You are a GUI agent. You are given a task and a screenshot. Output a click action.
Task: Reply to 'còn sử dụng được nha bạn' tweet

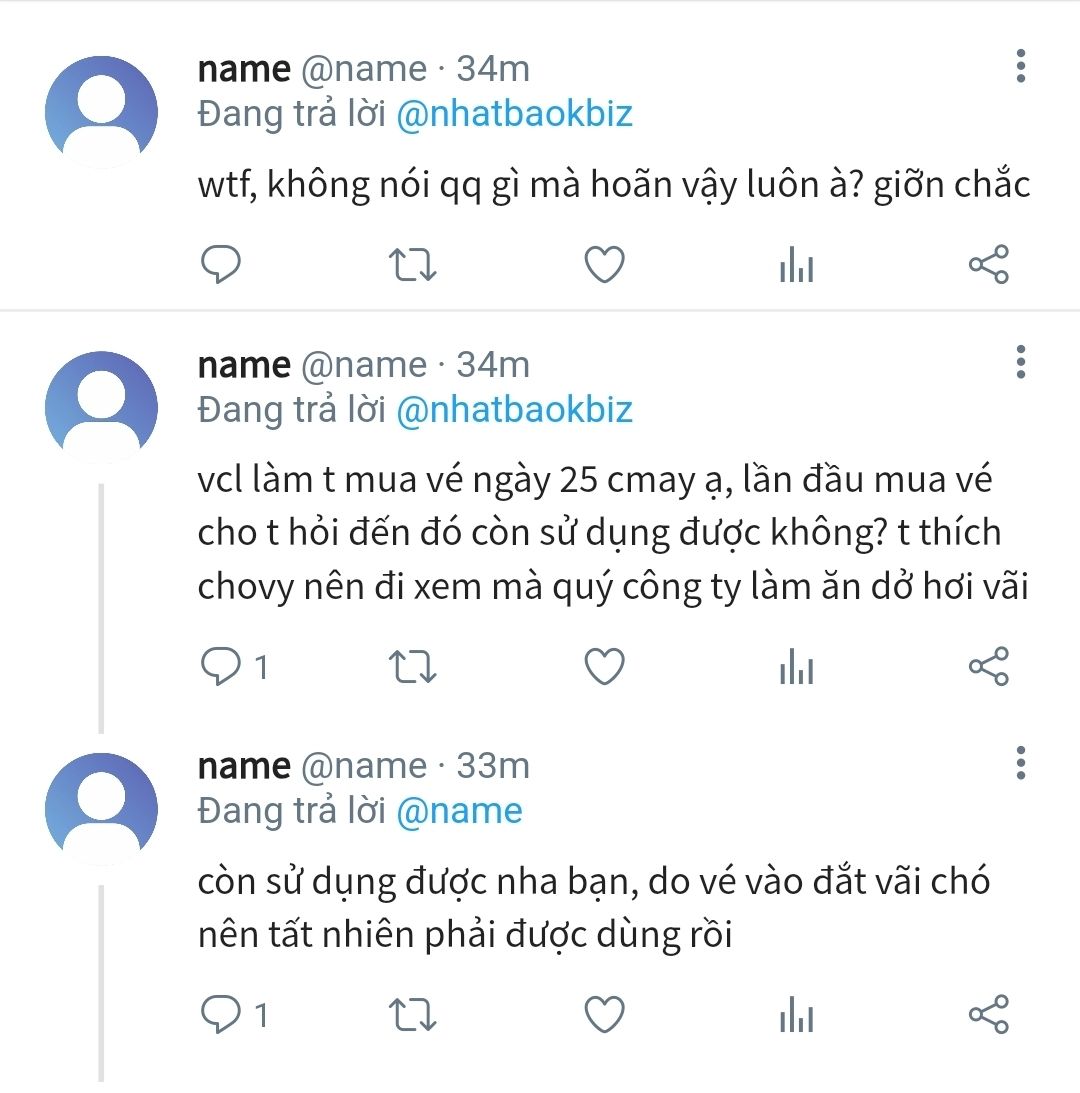(x=221, y=1015)
